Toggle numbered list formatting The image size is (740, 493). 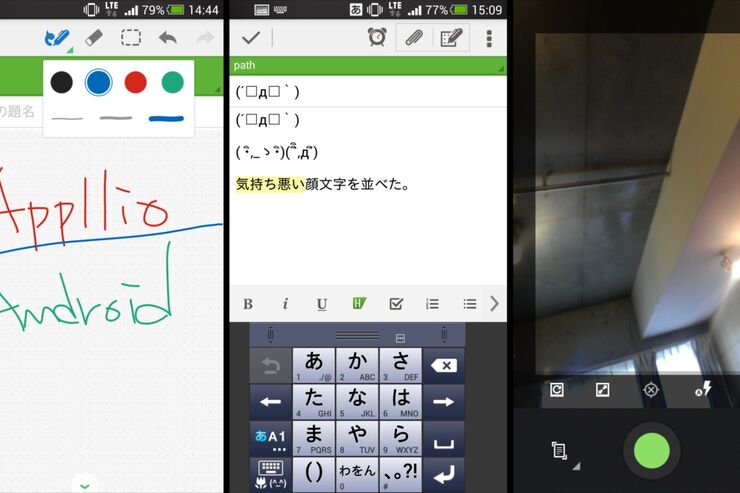click(x=432, y=304)
